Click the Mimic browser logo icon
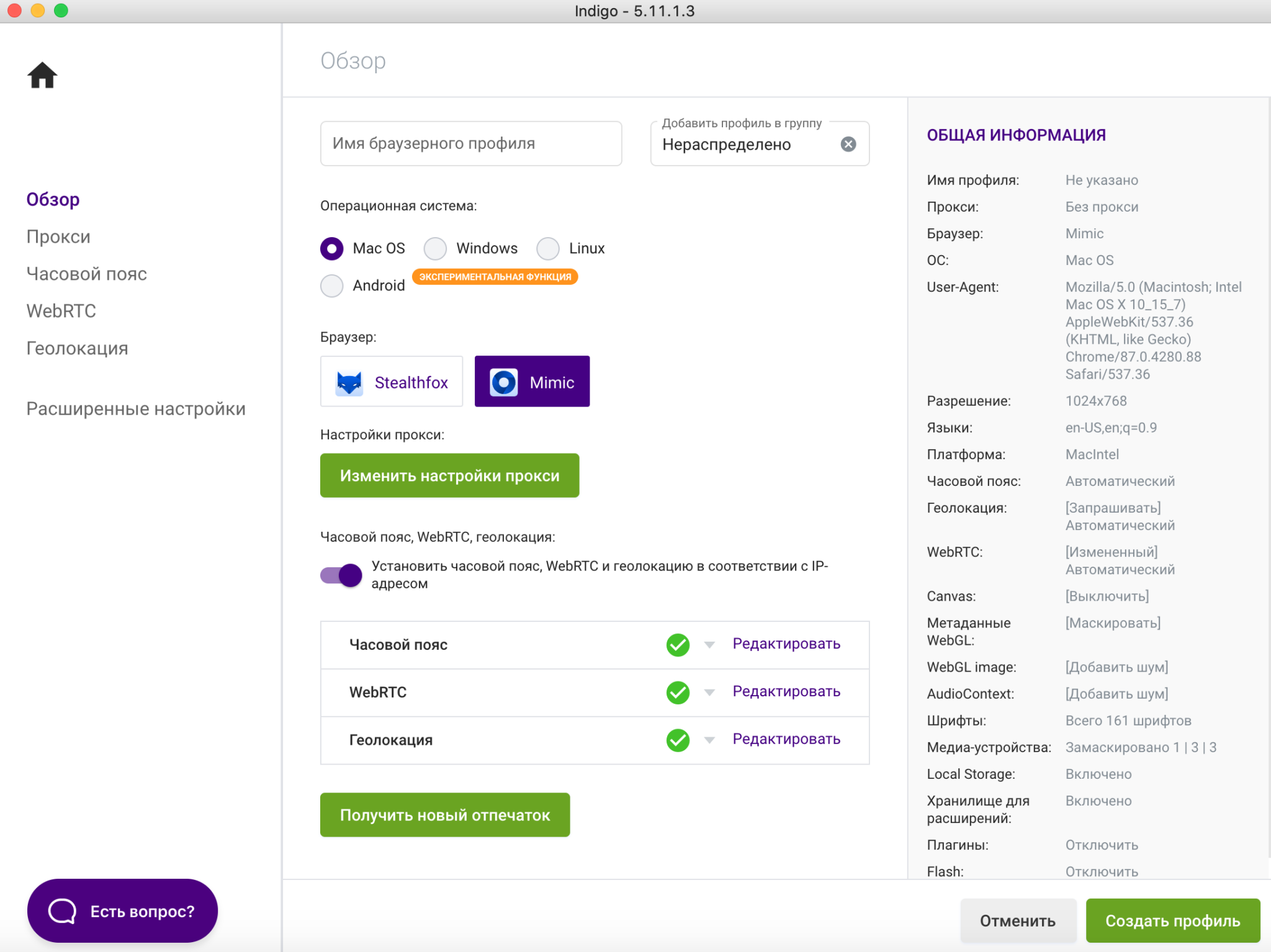Viewport: 1271px width, 952px height. [503, 382]
